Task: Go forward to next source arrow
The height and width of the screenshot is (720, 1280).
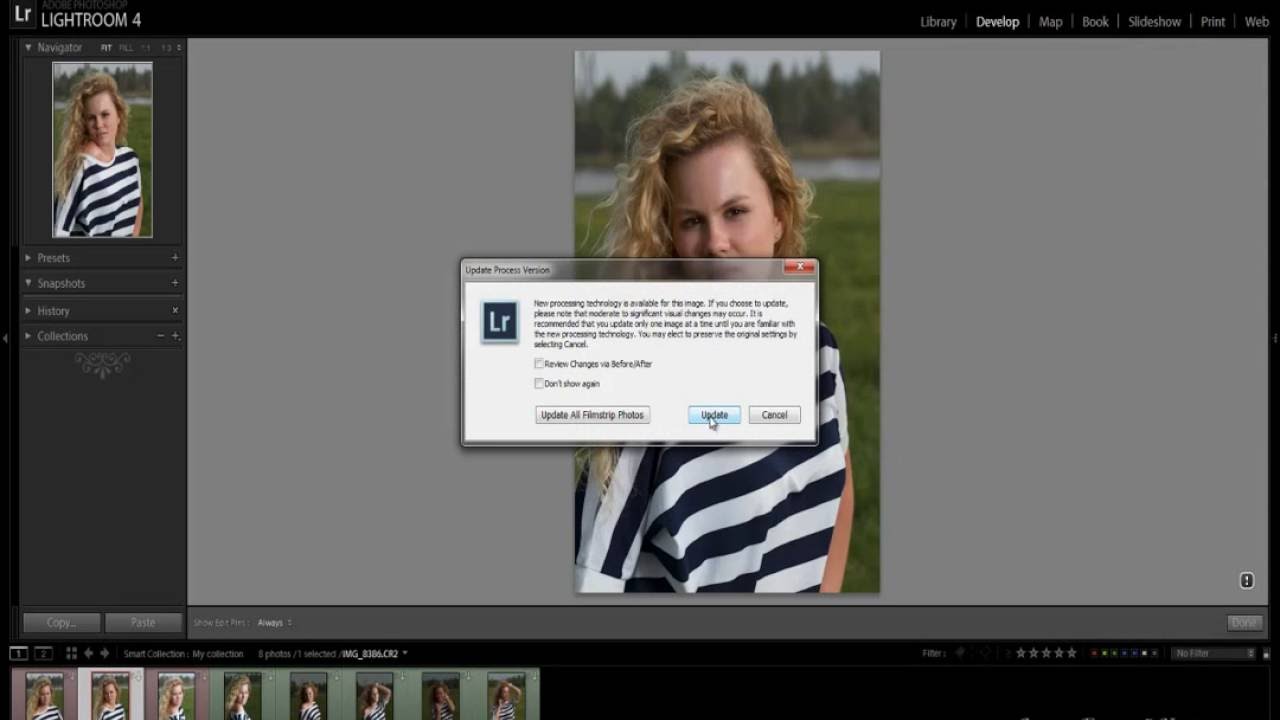Action: pos(104,653)
